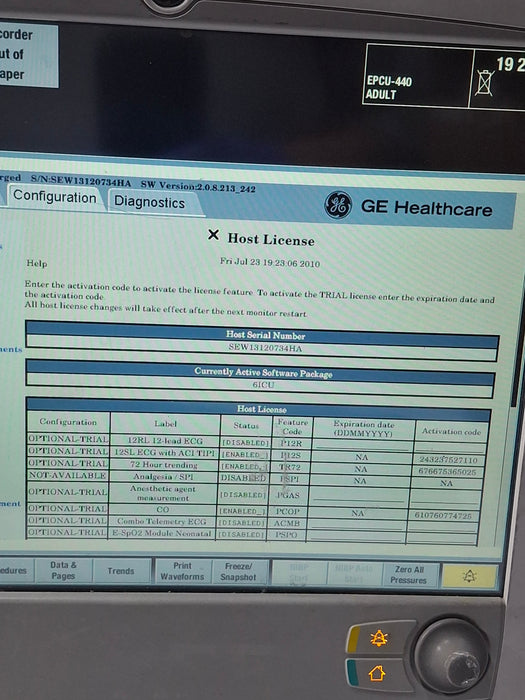Click the ENABLED status for CO row
This screenshot has height=700, width=525.
[x=241, y=511]
